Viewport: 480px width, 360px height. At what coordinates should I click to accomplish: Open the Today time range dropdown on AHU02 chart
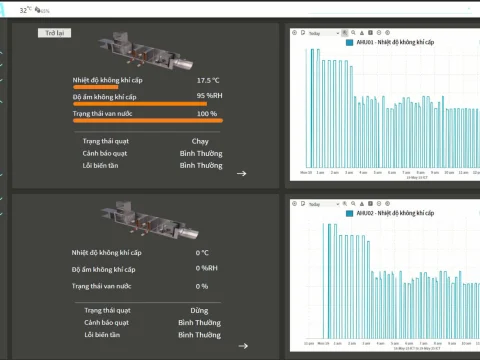pos(323,204)
